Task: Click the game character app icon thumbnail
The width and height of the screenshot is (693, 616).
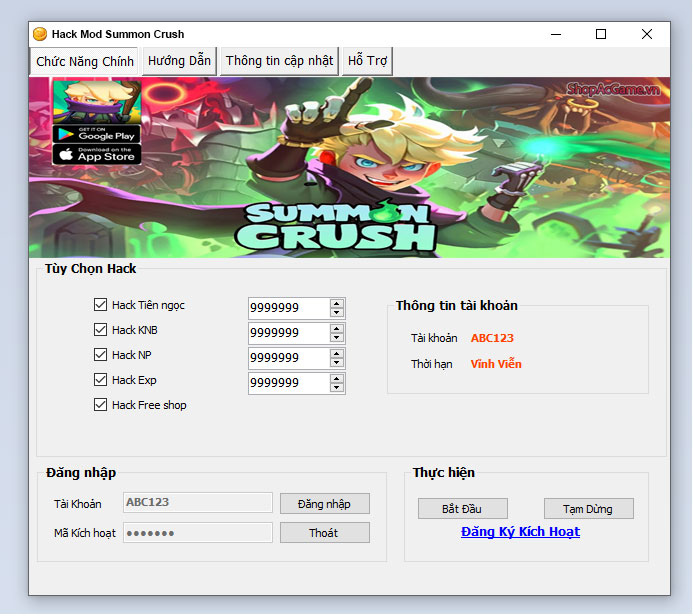Action: click(x=97, y=102)
